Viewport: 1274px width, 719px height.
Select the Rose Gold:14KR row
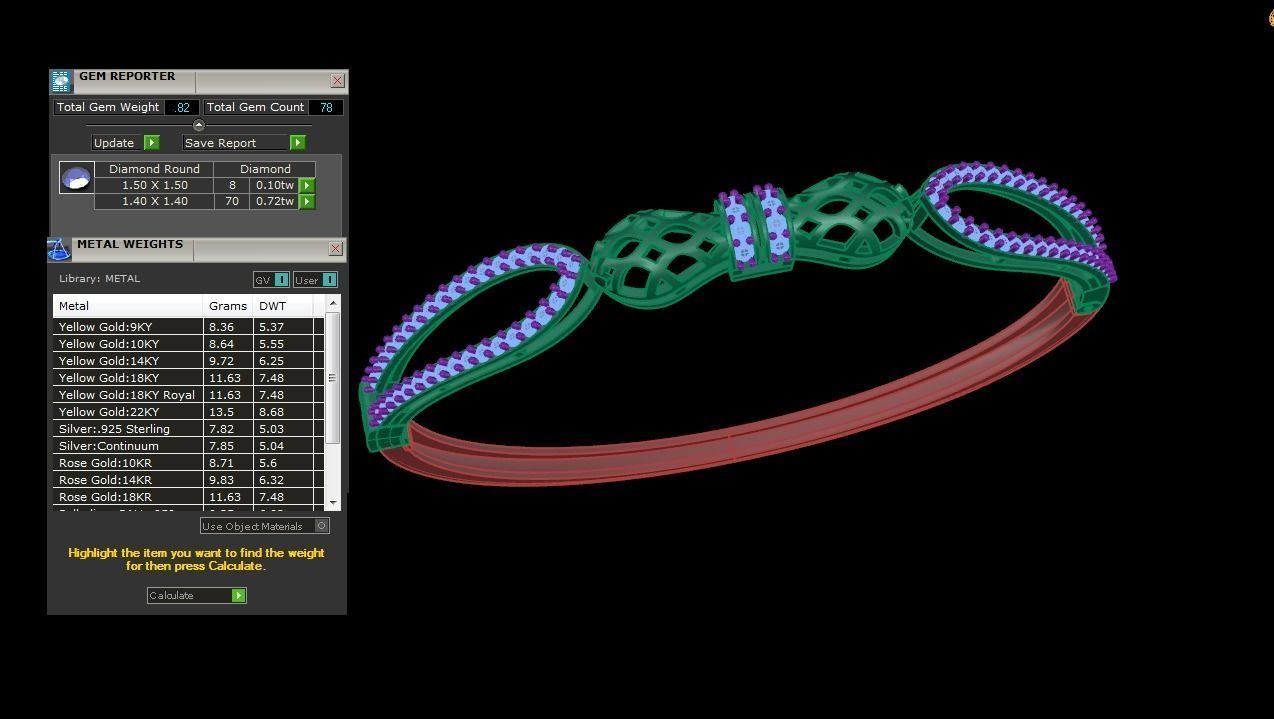point(188,480)
